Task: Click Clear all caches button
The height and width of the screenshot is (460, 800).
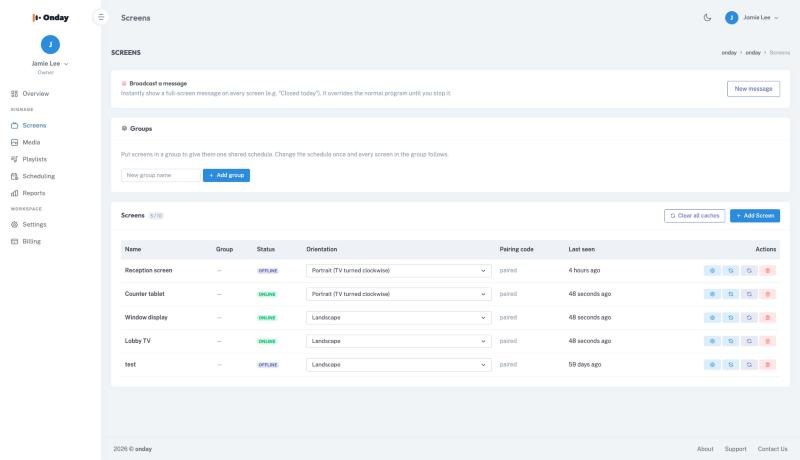Action: (x=694, y=216)
